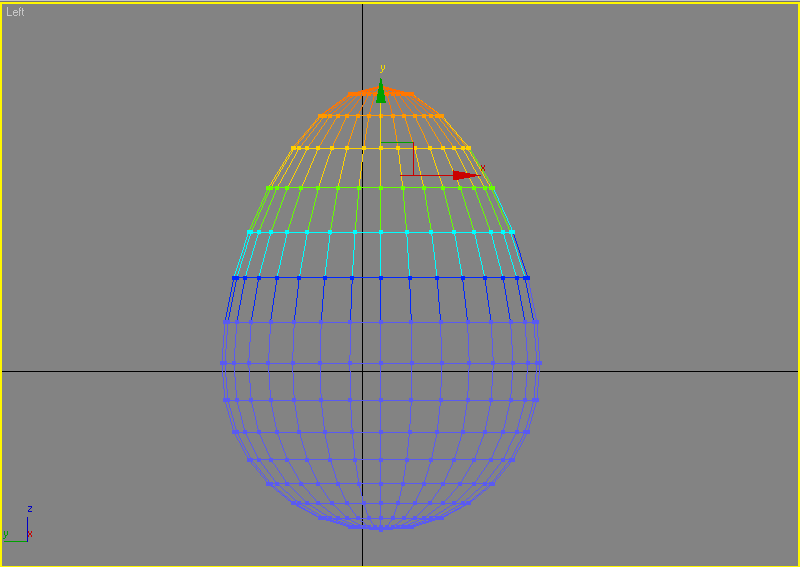Select the bottom pole vertex of egg mesh
Image resolution: width=800 pixels, height=567 pixels.
(x=380, y=529)
